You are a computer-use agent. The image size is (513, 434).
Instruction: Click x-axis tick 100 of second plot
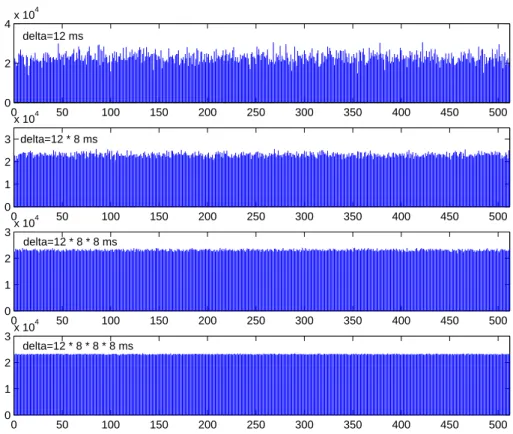click(110, 217)
